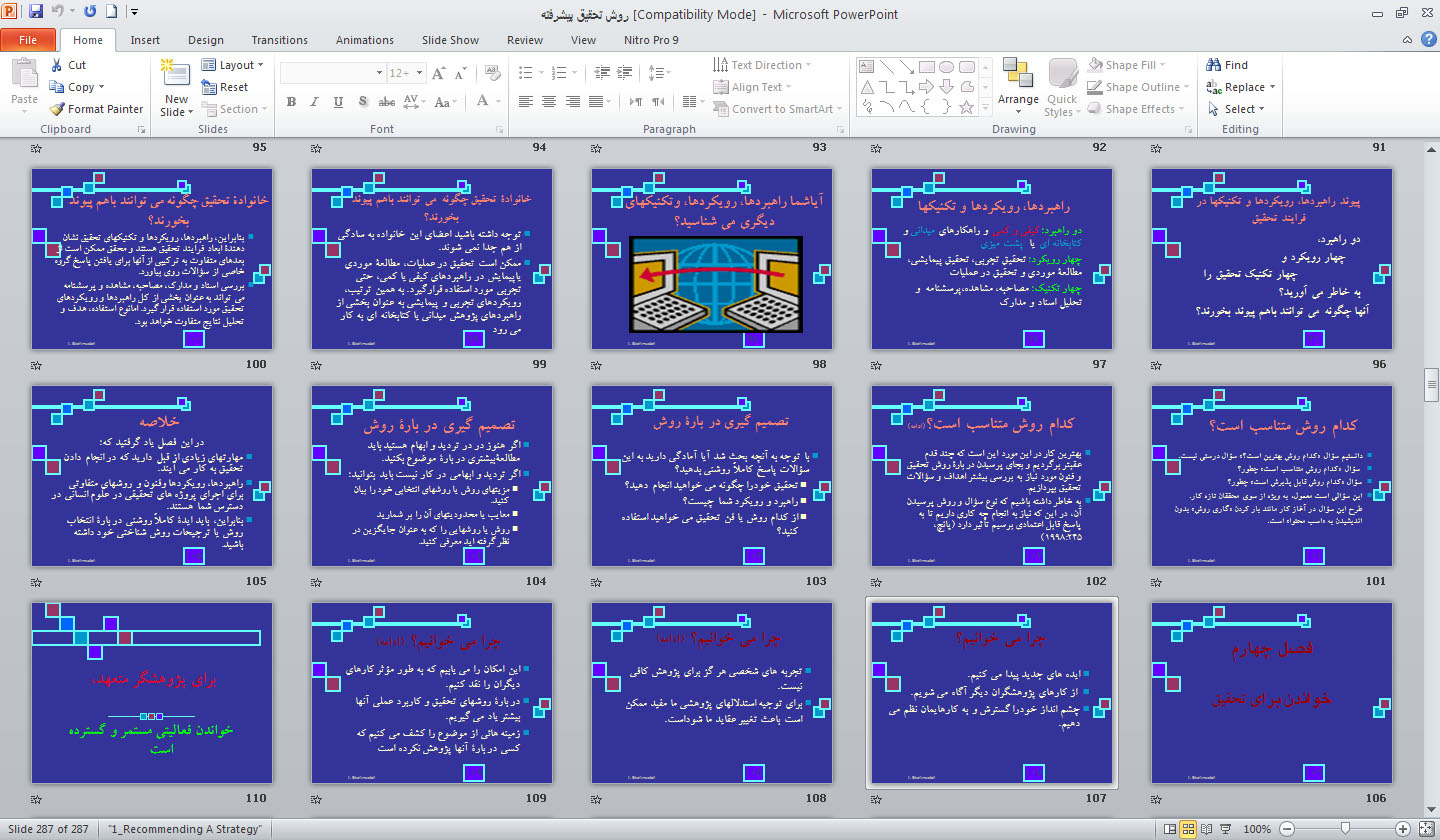Click the zoom in plus button

[1403, 829]
